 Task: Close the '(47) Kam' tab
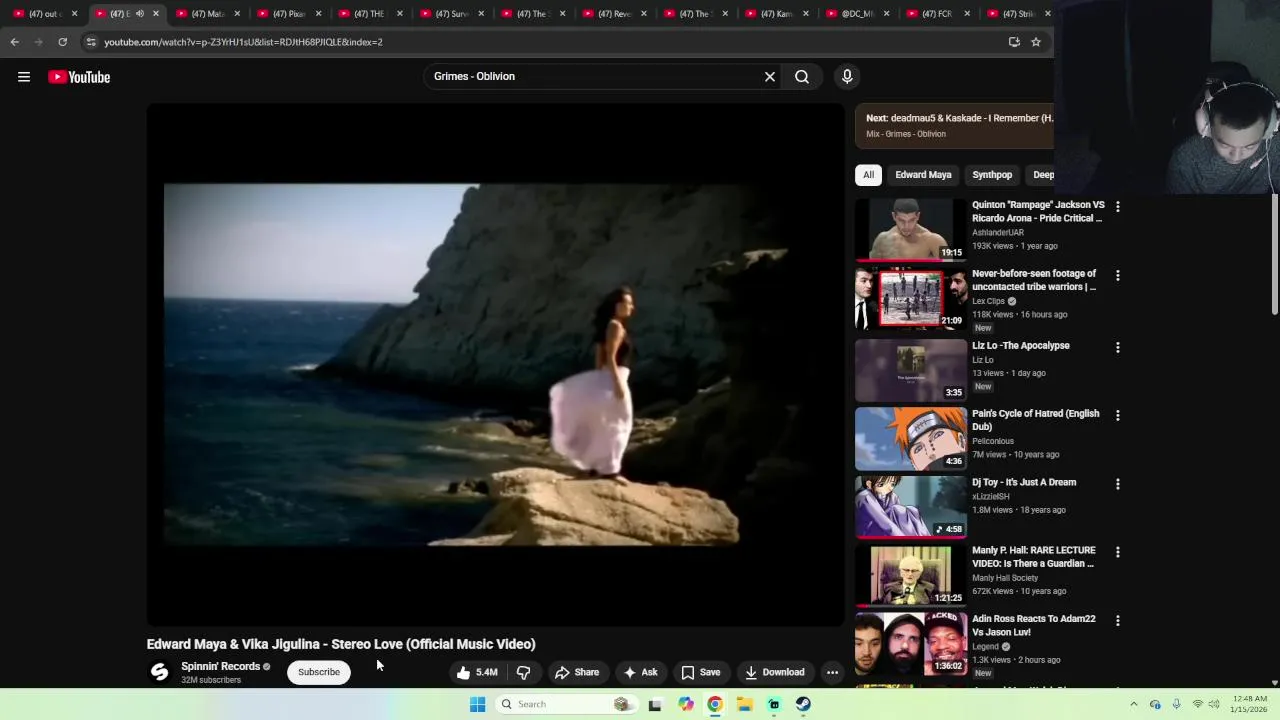coord(805,14)
